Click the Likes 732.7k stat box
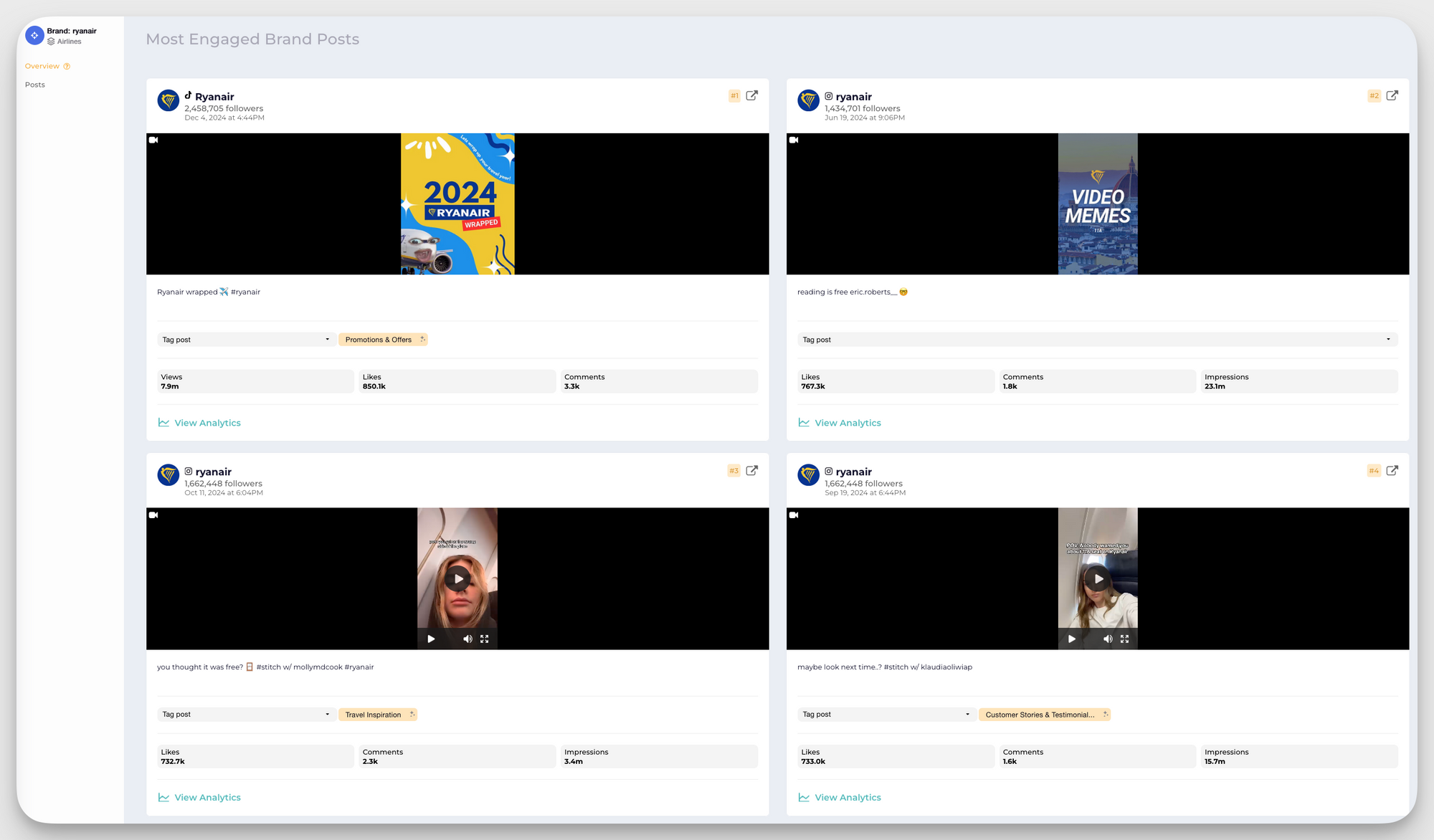This screenshot has width=1434, height=840. click(255, 756)
